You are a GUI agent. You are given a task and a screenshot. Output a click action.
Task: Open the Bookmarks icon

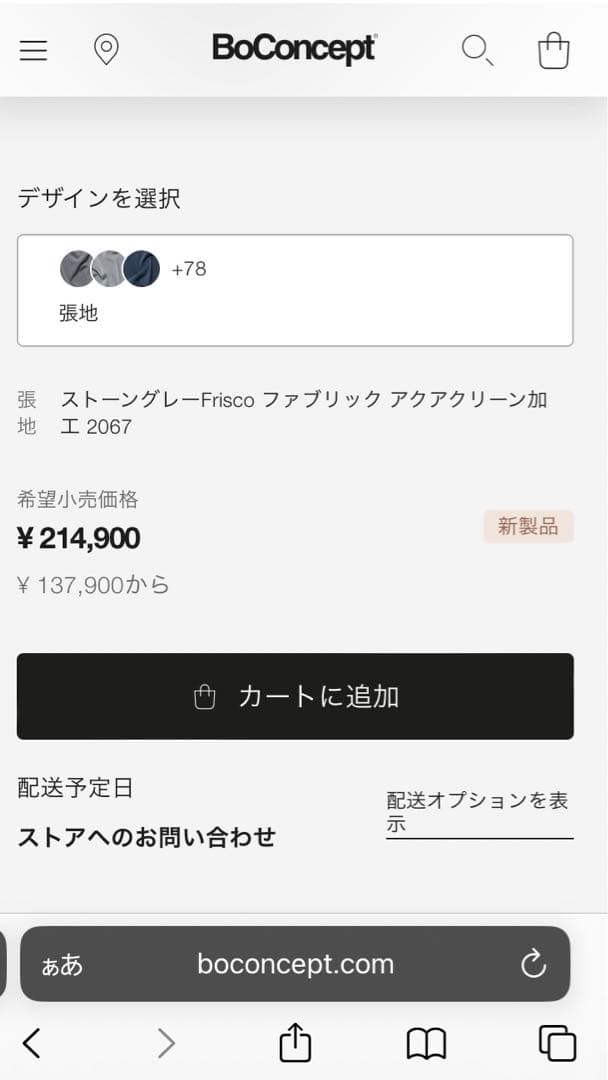427,1043
